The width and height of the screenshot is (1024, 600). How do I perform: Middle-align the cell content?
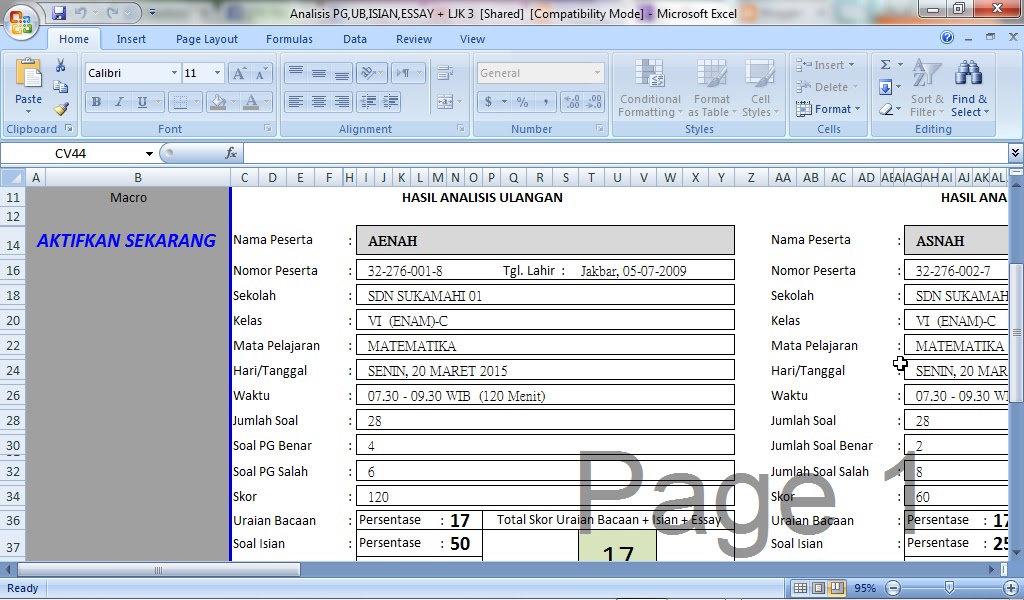pyautogui.click(x=319, y=72)
